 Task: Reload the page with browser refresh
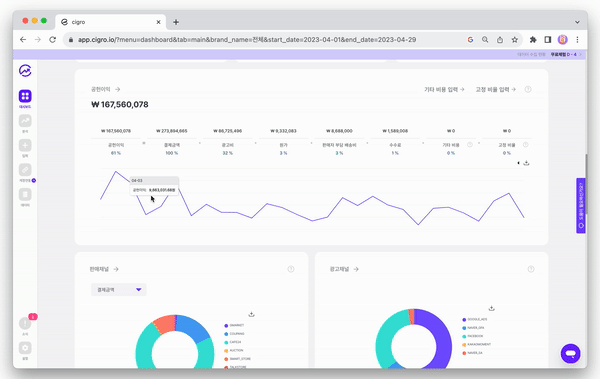[52, 39]
